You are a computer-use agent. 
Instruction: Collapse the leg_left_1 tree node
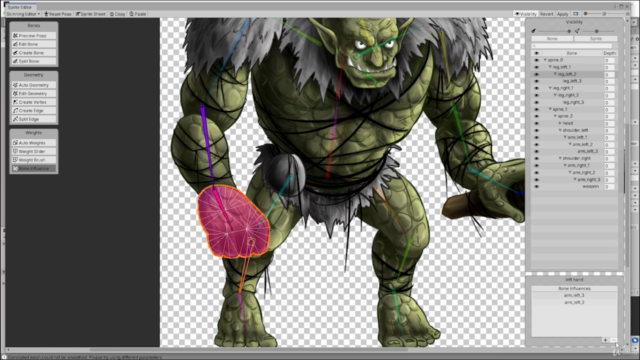(550, 67)
